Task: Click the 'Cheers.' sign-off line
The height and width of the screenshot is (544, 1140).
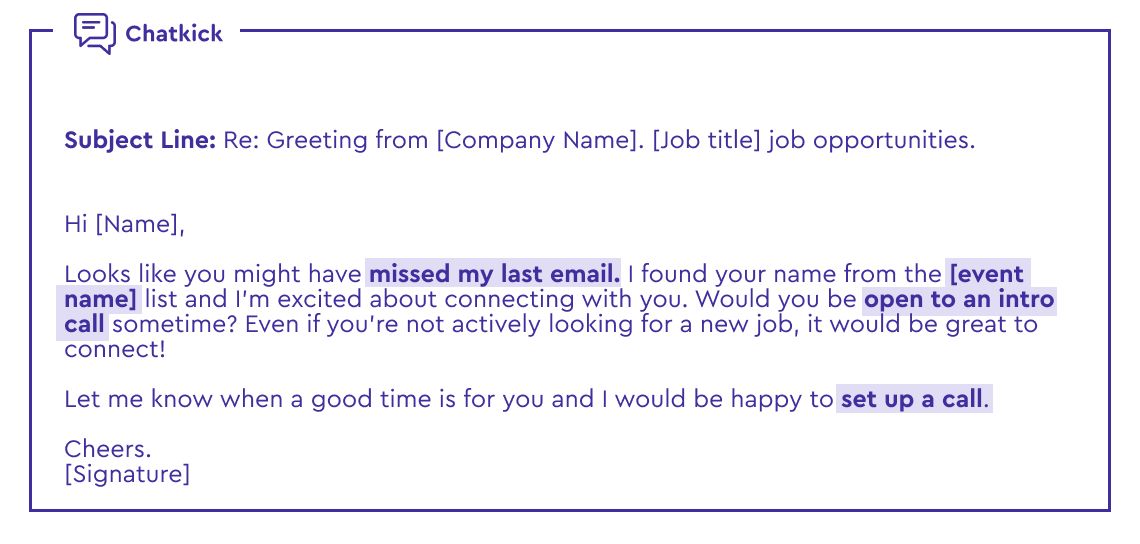Action: coord(108,449)
